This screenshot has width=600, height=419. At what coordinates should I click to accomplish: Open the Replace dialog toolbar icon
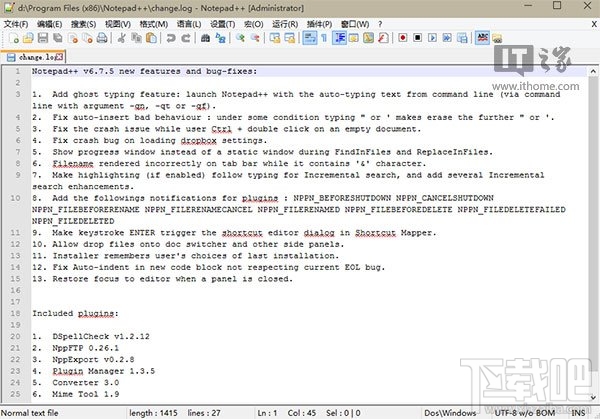pyautogui.click(x=220, y=38)
